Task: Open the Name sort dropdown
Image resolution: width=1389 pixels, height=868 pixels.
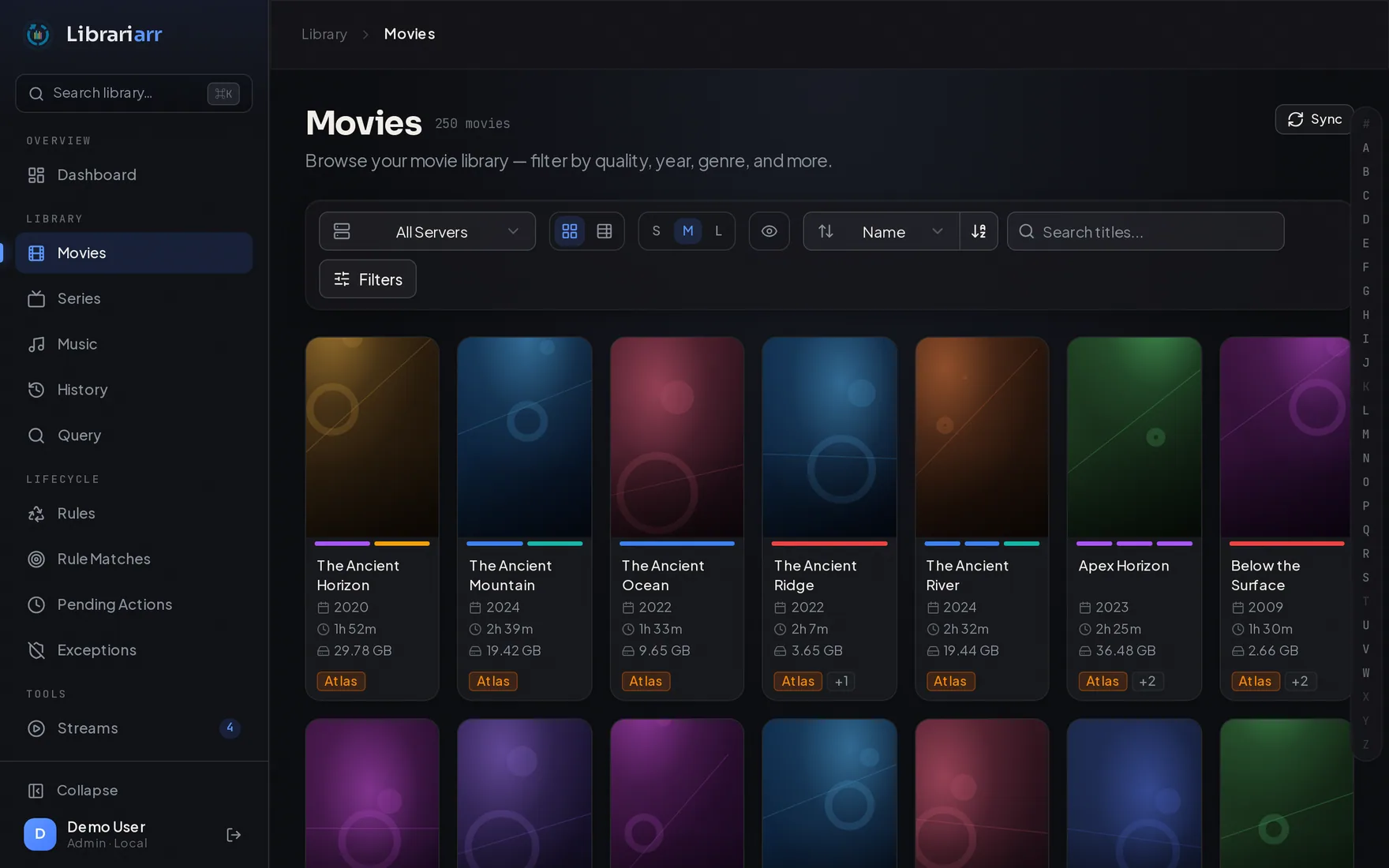Action: pos(882,231)
